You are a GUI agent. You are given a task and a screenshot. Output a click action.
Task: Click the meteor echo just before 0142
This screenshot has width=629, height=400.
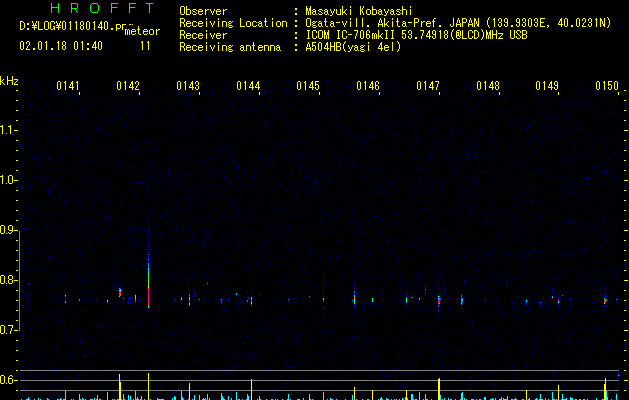120,292
